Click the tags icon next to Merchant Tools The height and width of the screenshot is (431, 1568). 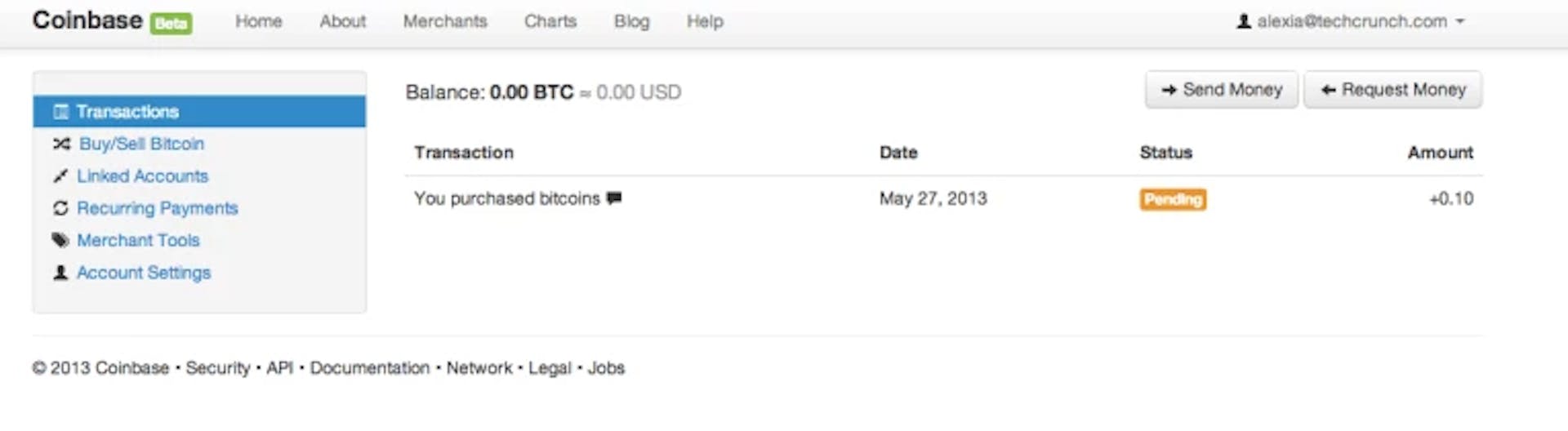(60, 240)
